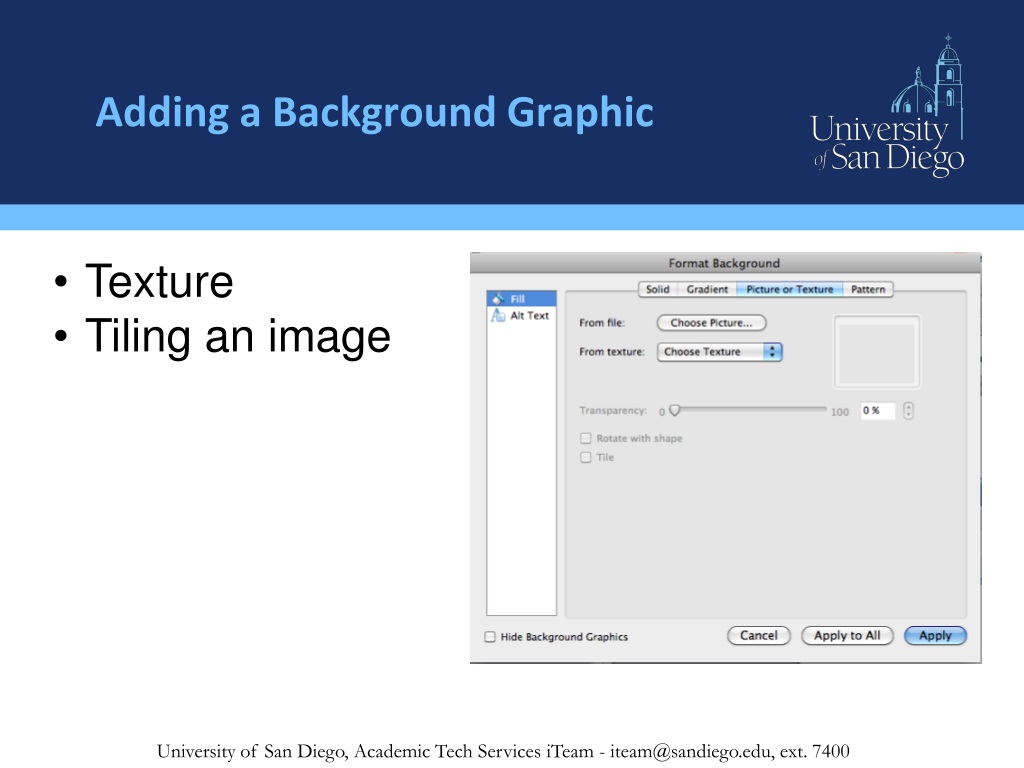This screenshot has width=1024, height=768.
Task: Click the Apply to All button
Action: click(x=847, y=636)
